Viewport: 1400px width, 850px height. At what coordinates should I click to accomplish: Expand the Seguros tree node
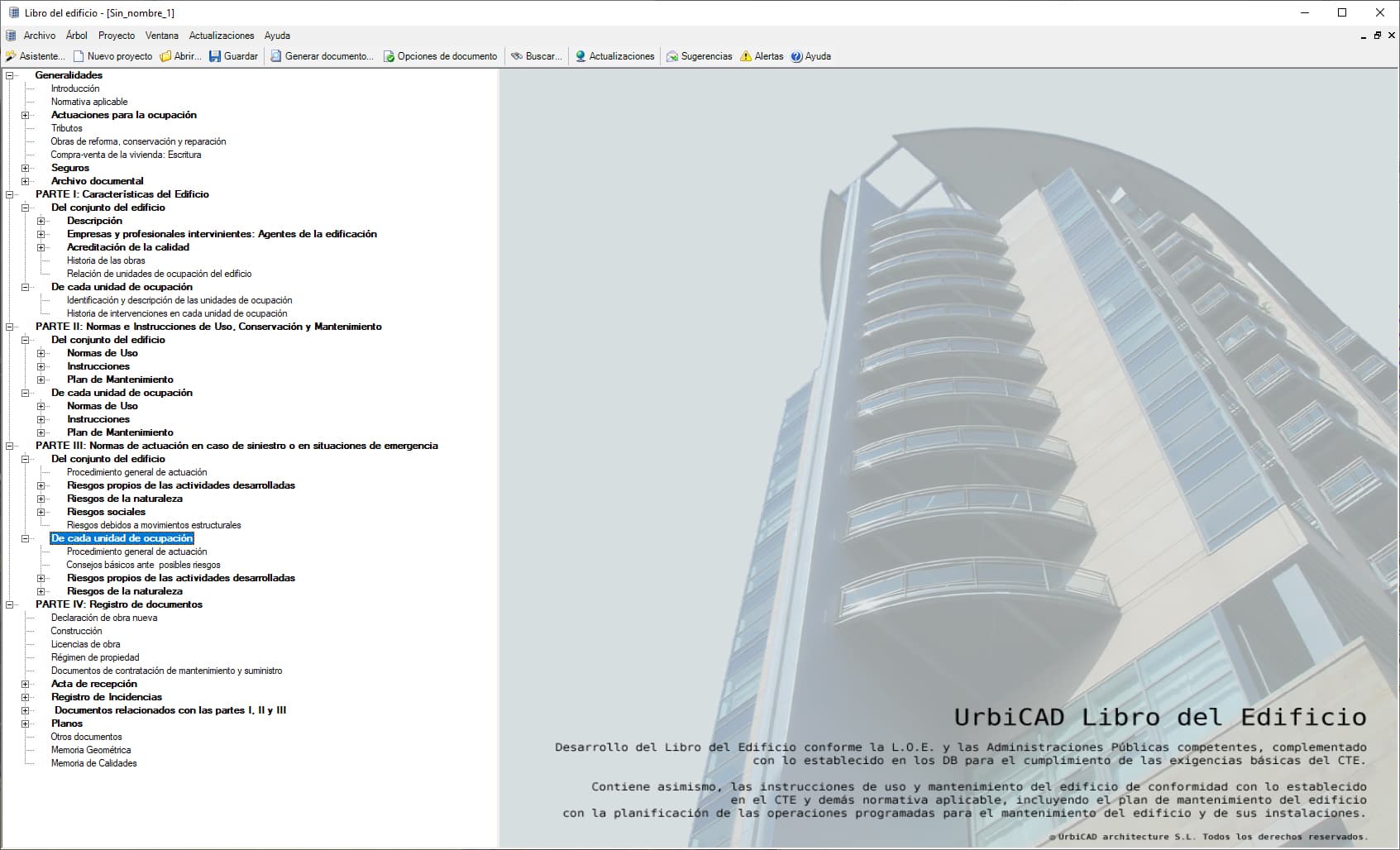point(26,168)
